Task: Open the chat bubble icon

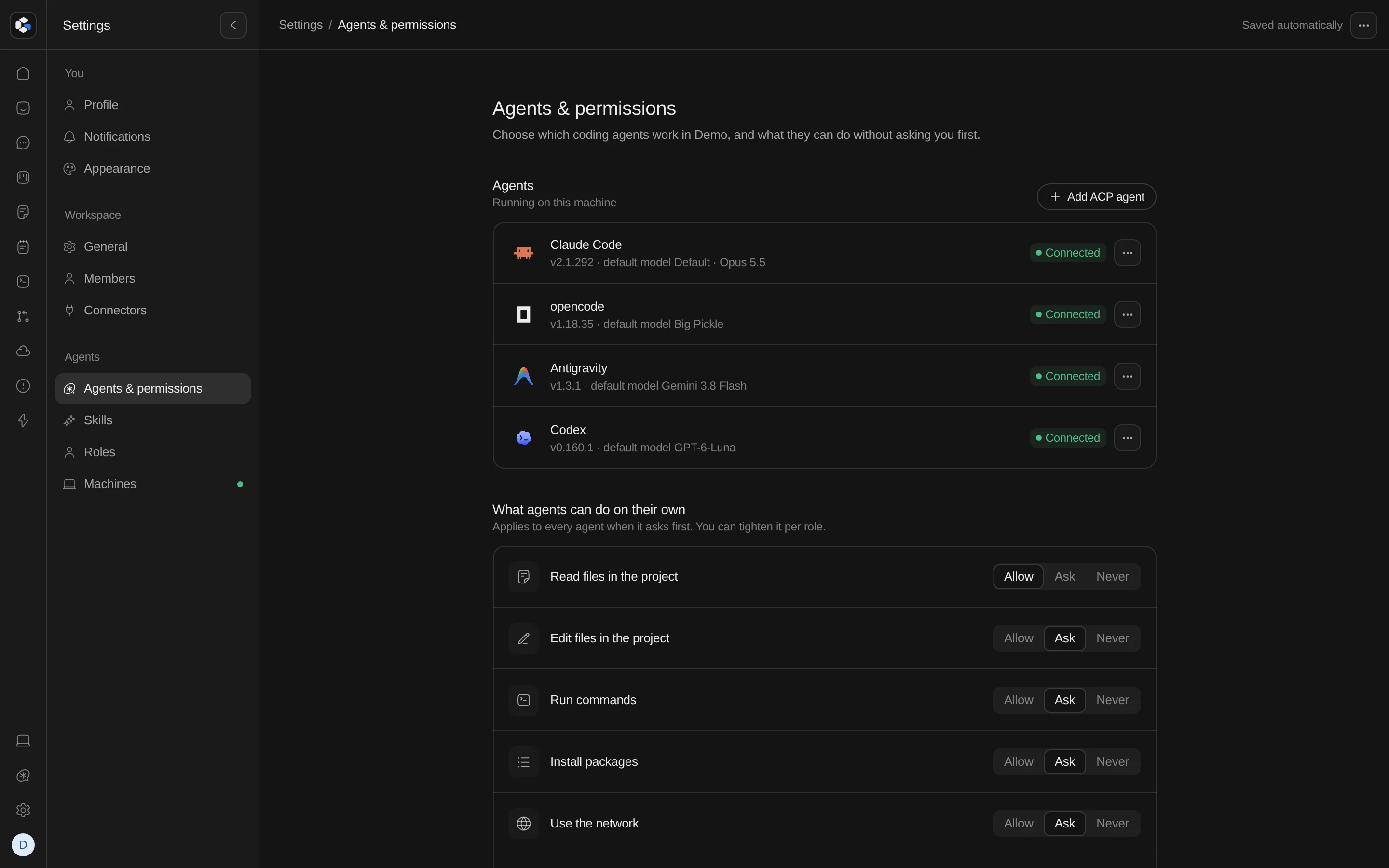Action: coord(23,143)
